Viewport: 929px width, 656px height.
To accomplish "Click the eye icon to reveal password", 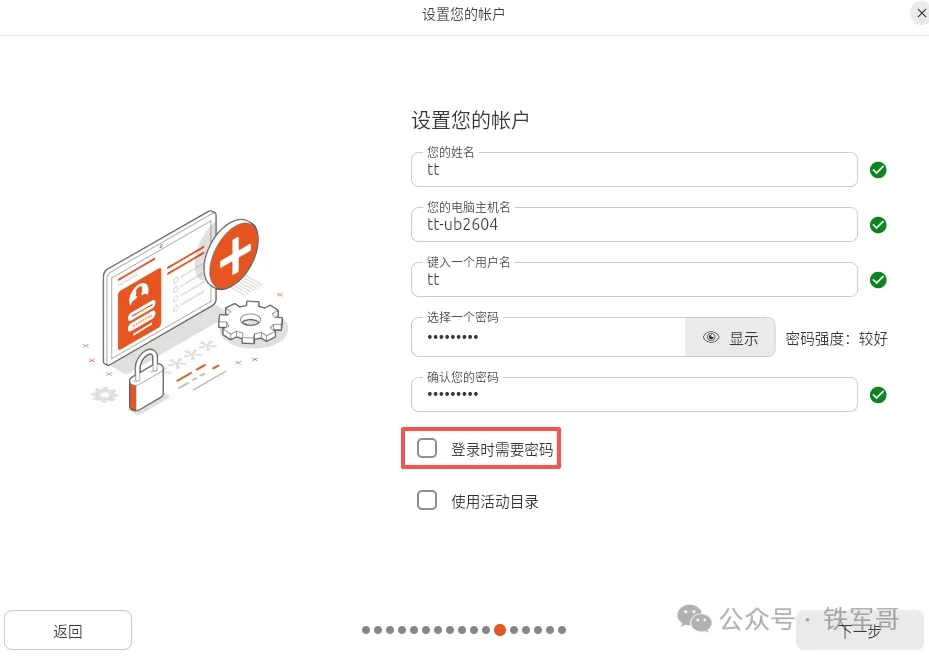I will [711, 337].
